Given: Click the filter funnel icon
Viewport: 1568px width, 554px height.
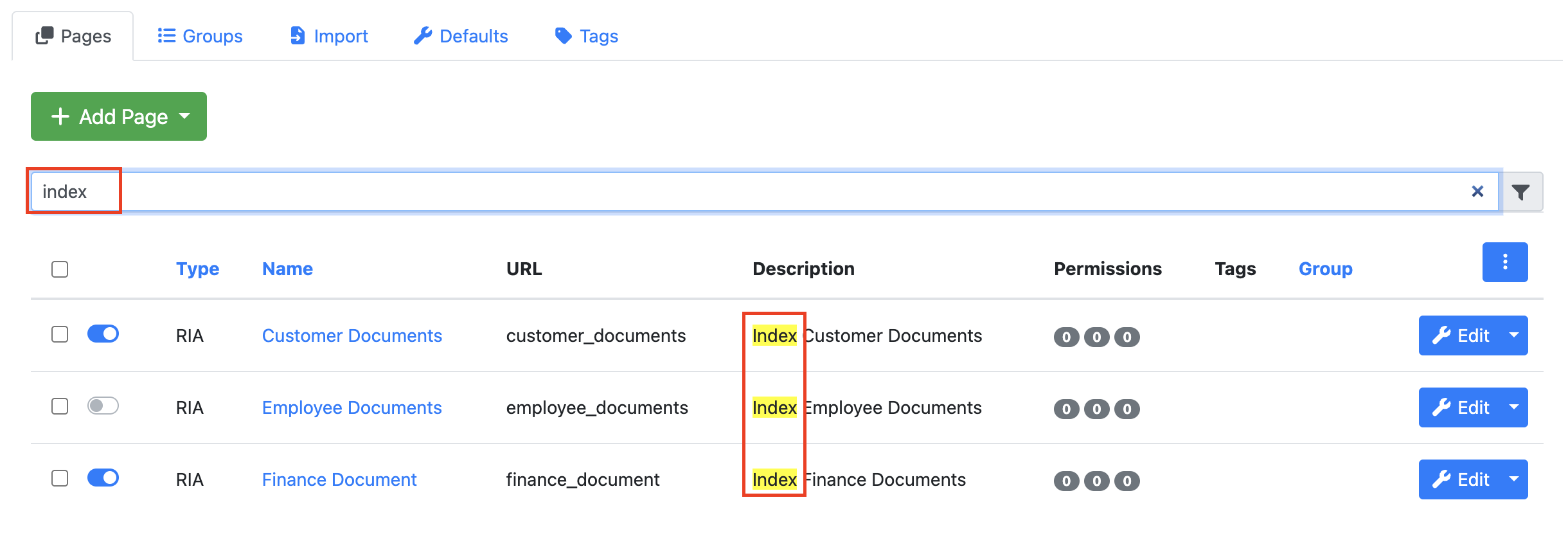Looking at the screenshot, I should tap(1520, 192).
